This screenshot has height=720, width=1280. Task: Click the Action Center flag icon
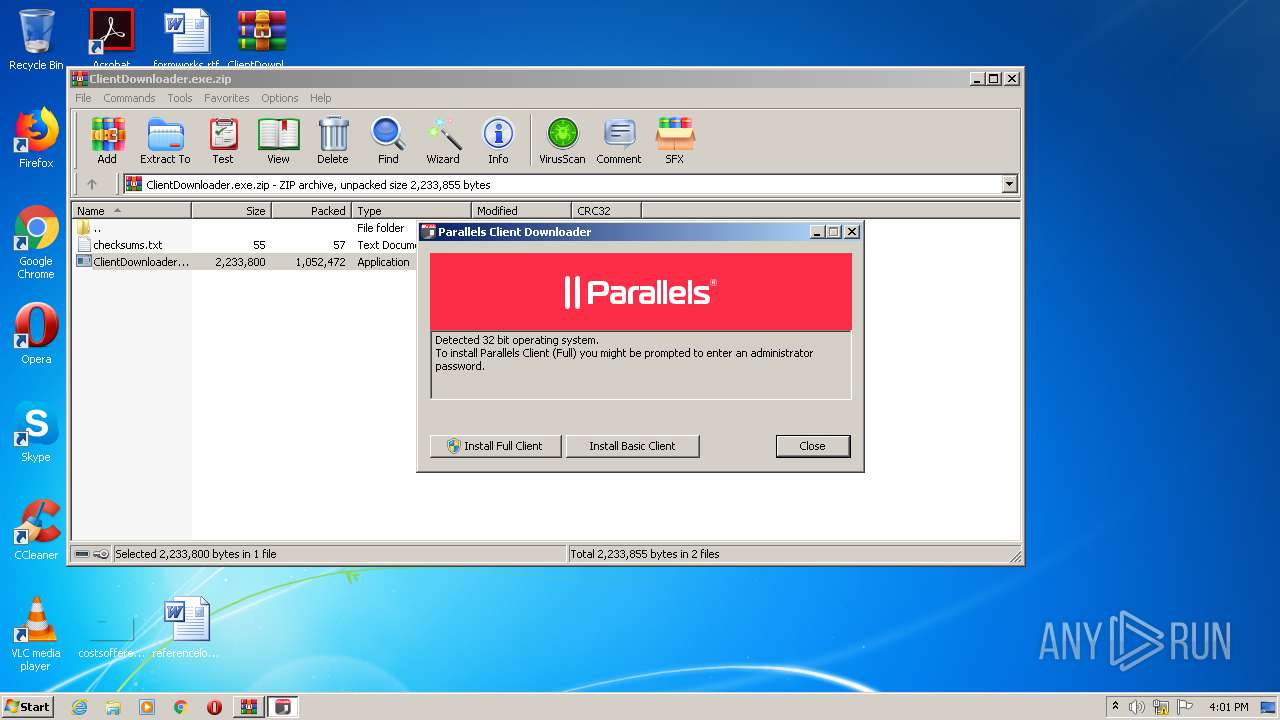pyautogui.click(x=1185, y=707)
